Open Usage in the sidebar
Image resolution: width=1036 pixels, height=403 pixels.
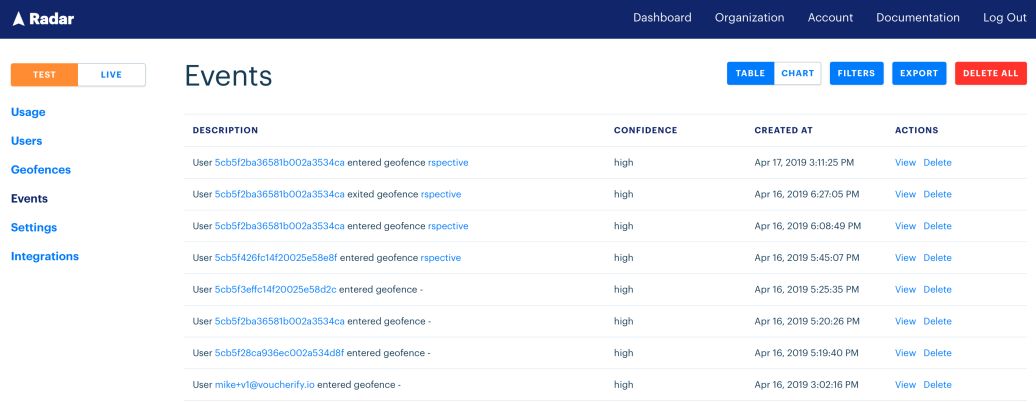[x=28, y=112]
